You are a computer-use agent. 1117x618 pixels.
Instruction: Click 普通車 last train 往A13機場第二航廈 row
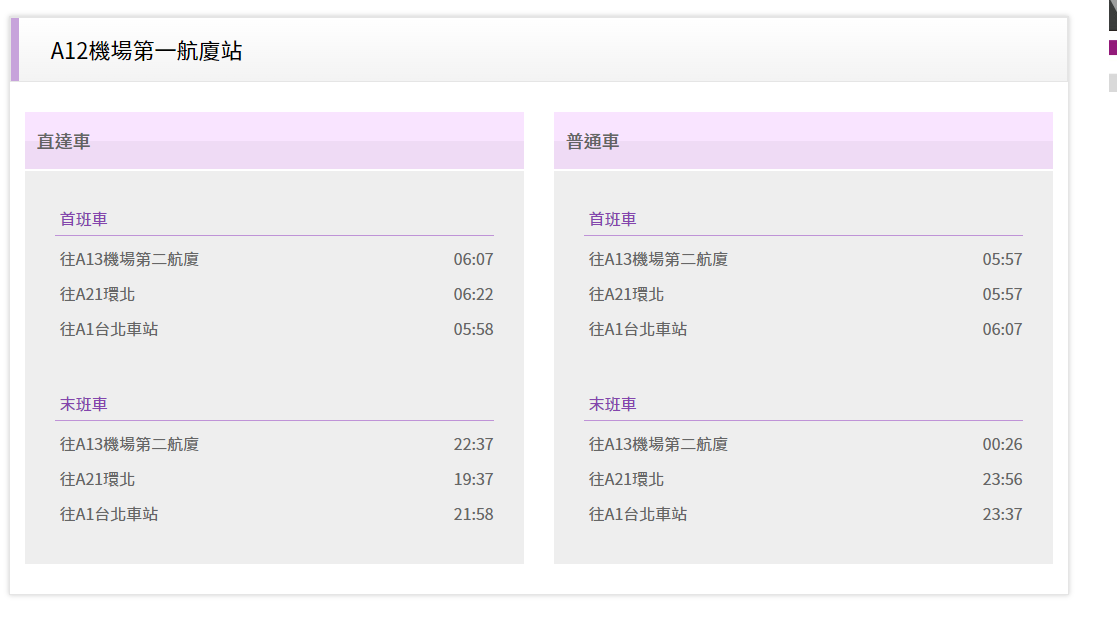(x=804, y=444)
